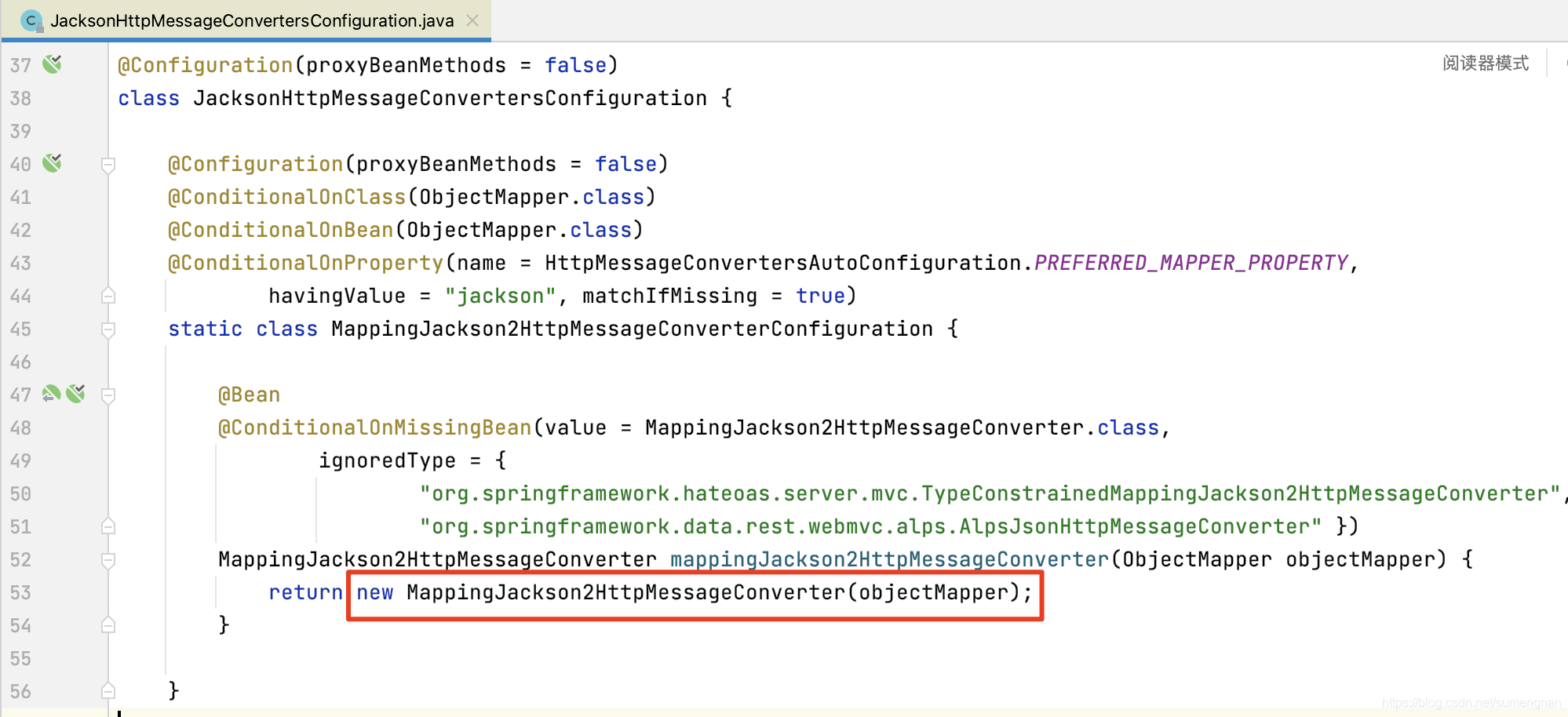Image resolution: width=1568 pixels, height=717 pixels.
Task: Click line number 53 in the gutter
Action: (x=20, y=593)
